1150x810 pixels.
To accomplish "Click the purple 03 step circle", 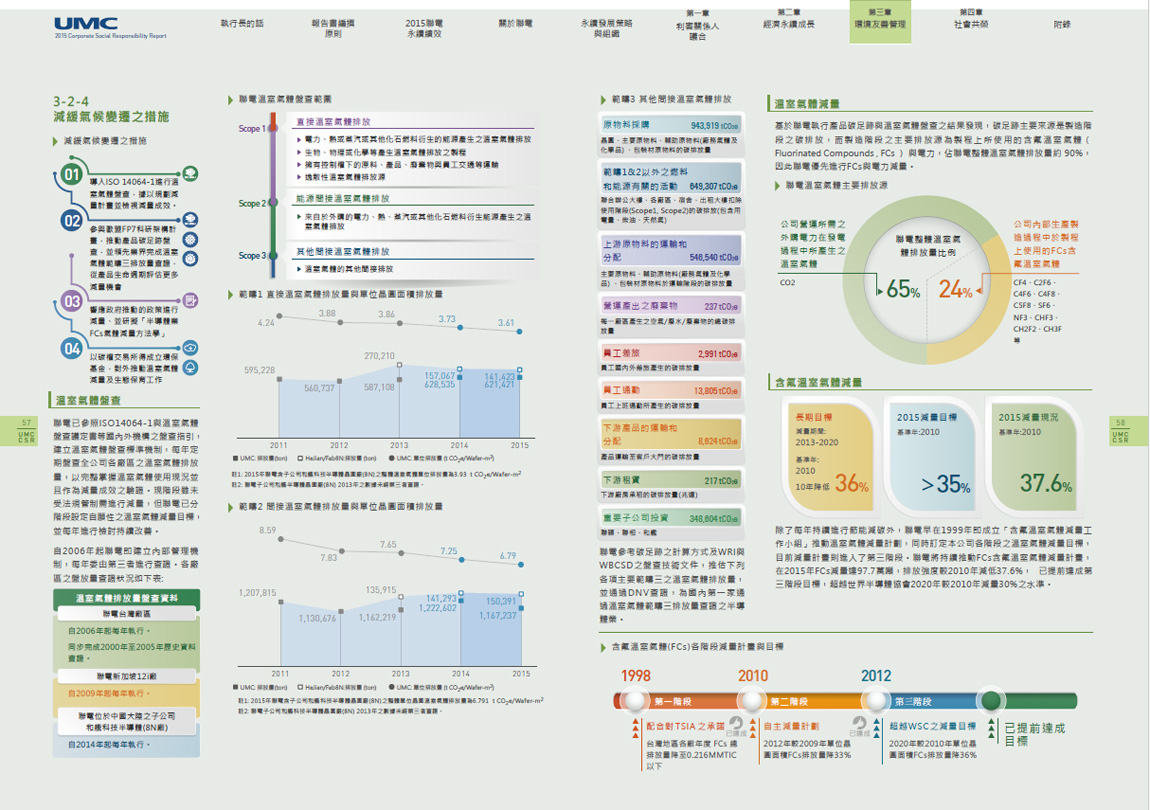I will tap(72, 300).
